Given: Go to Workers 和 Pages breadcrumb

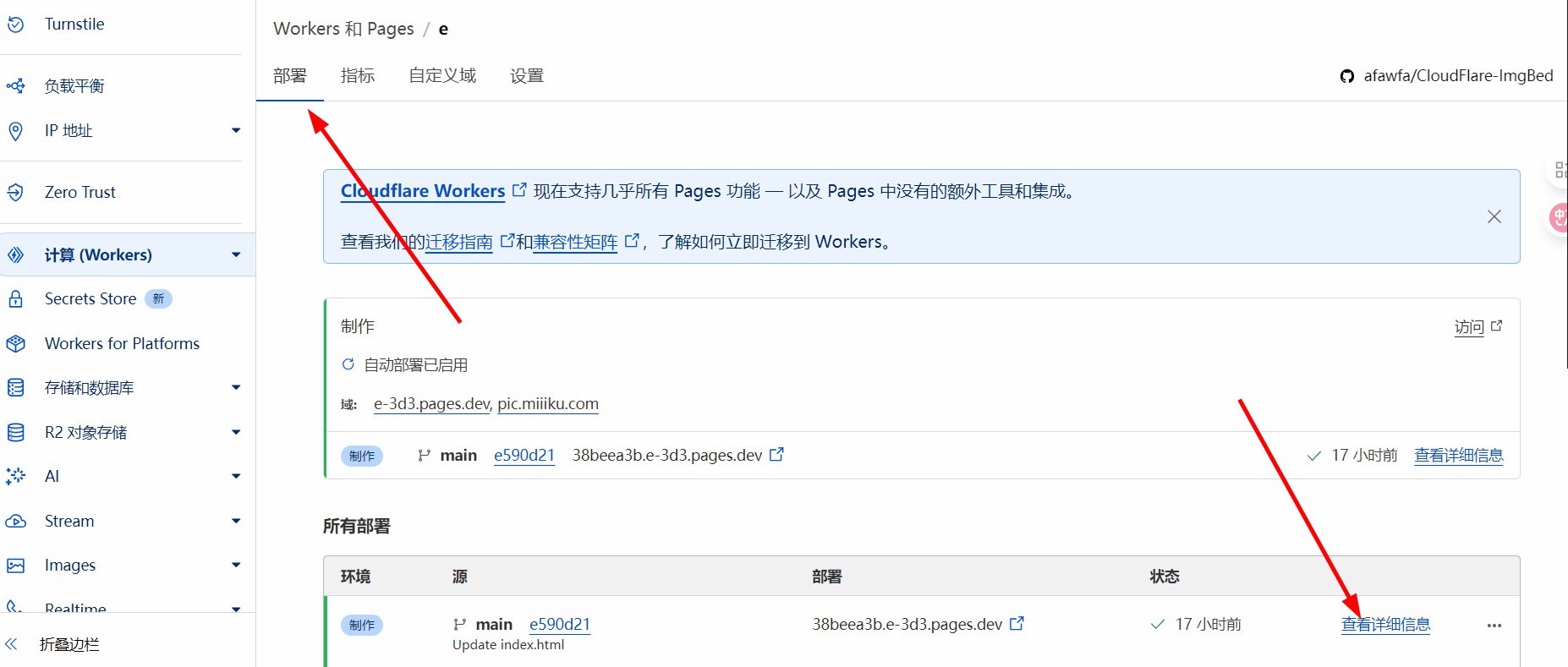Looking at the screenshot, I should coord(343,29).
